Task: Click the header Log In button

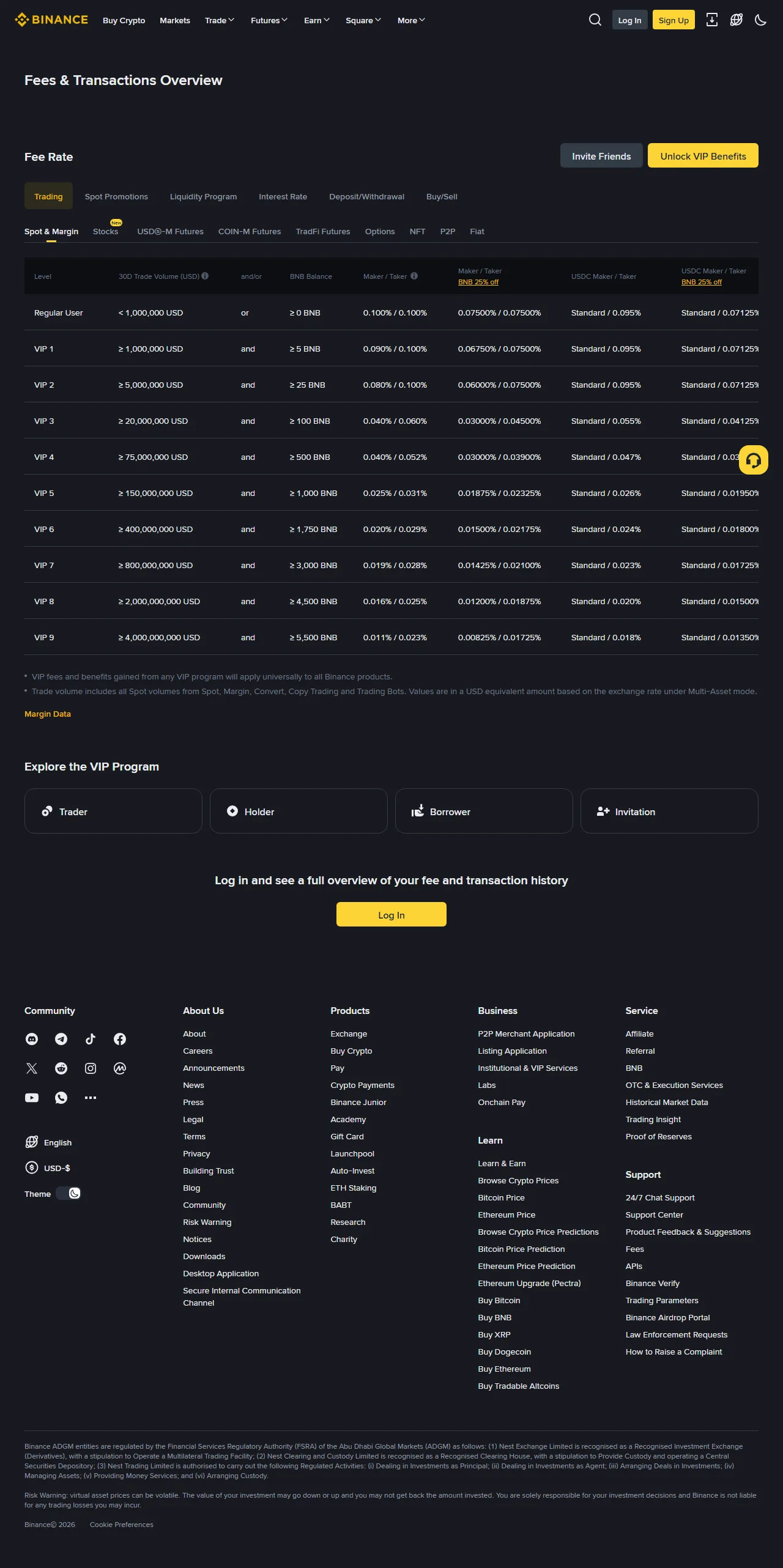Action: click(x=629, y=20)
